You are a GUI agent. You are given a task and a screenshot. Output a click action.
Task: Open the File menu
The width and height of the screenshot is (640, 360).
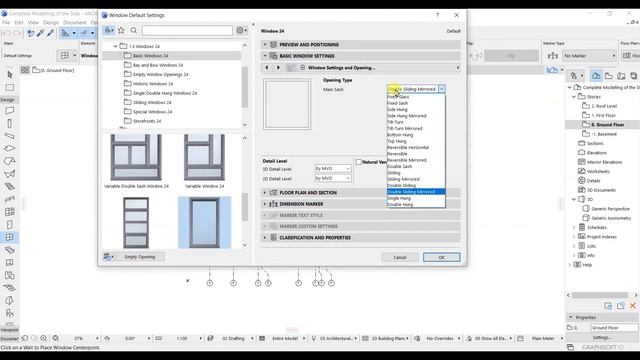pyautogui.click(x=6, y=22)
